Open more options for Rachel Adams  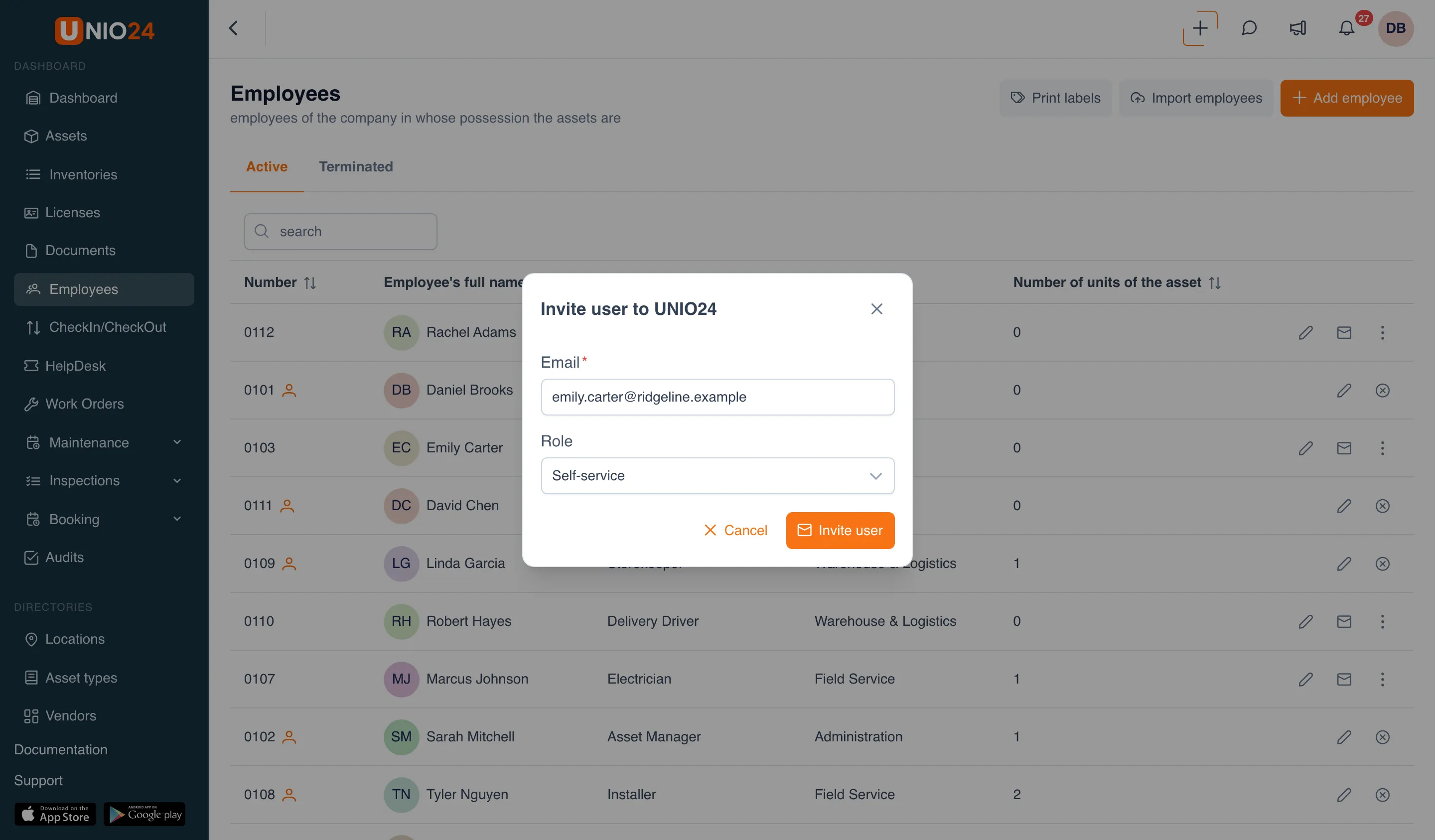tap(1382, 333)
